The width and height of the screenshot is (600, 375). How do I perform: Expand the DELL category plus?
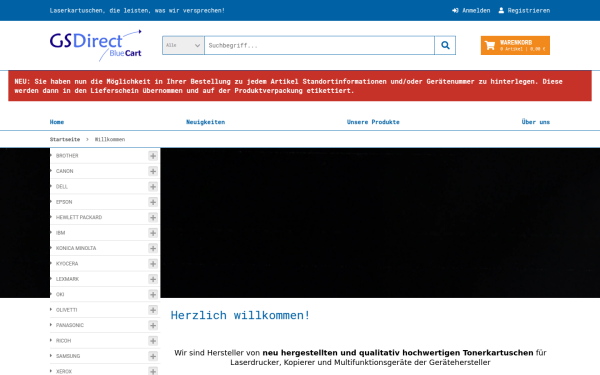153,187
